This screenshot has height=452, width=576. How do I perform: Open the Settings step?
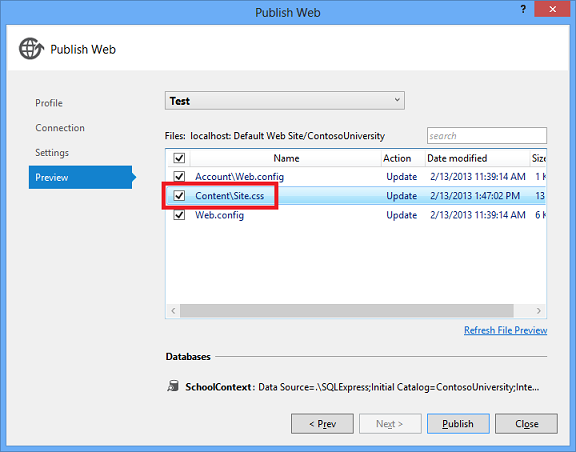(52, 153)
